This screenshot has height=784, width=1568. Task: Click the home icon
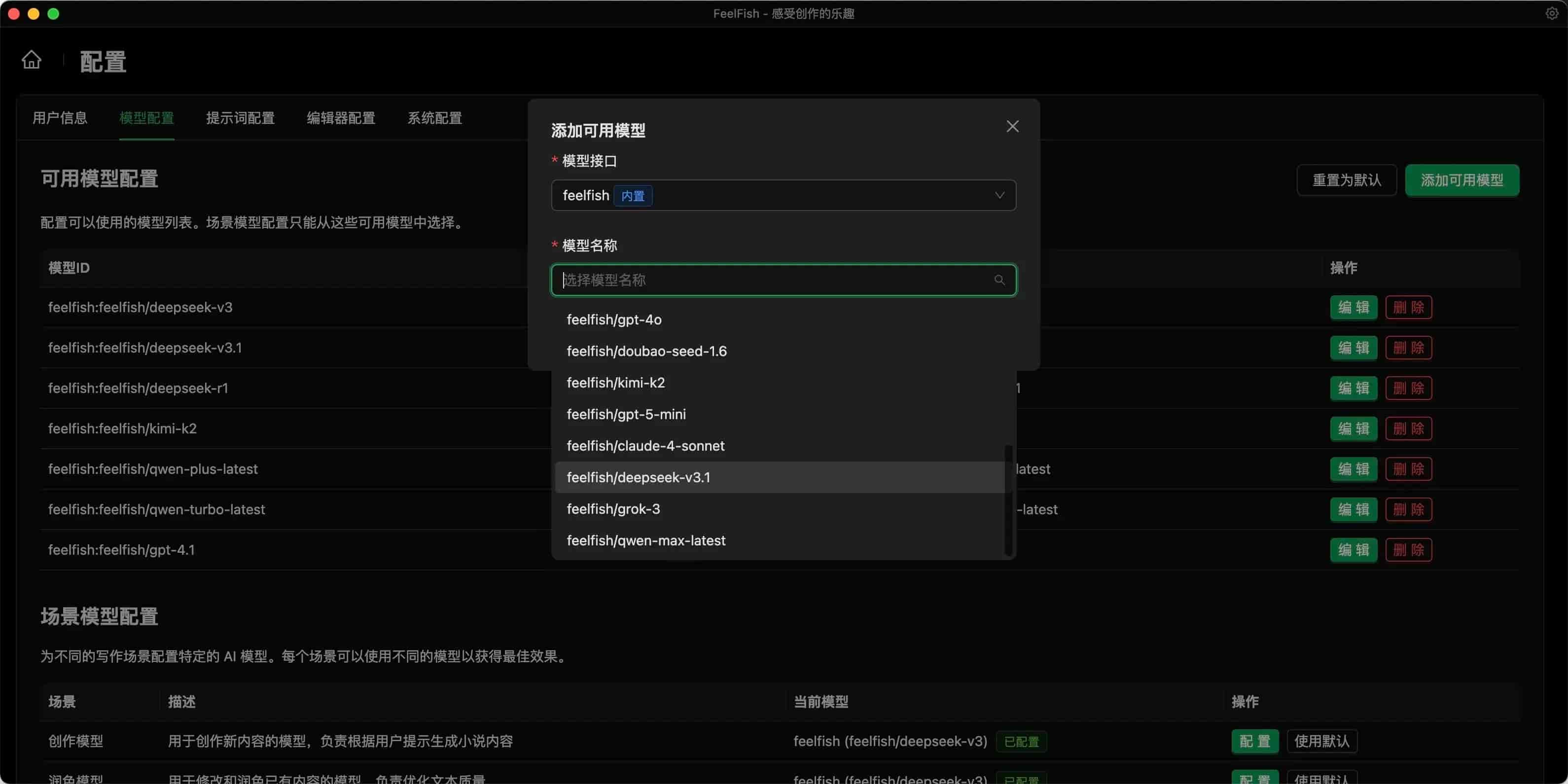[32, 60]
